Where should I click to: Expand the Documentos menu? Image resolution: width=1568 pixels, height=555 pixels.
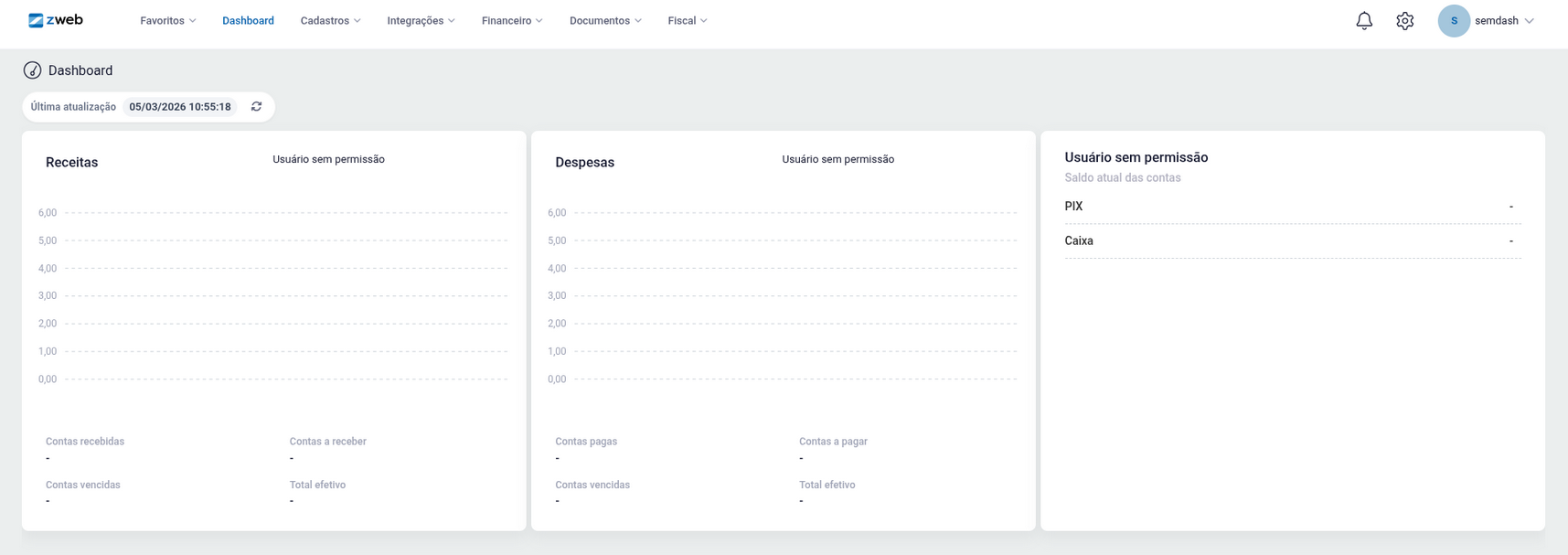[605, 20]
